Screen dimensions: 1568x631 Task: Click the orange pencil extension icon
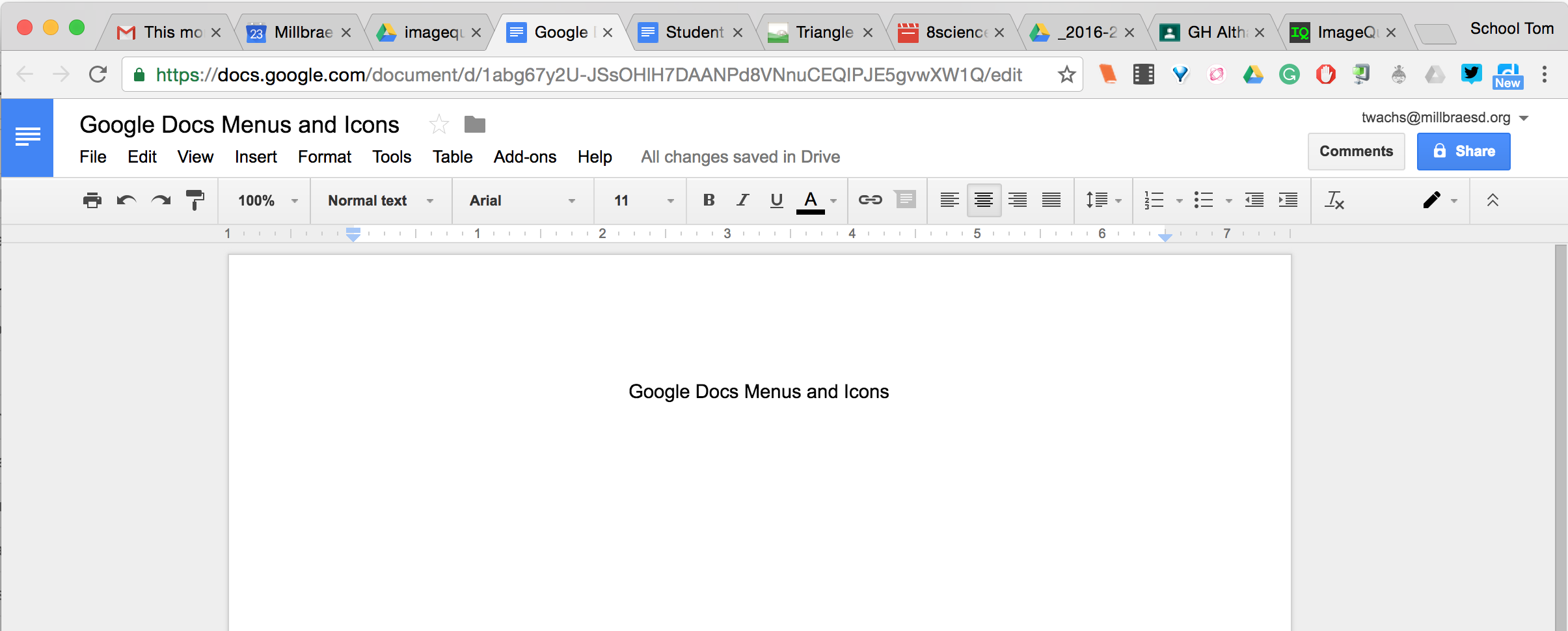1108,74
